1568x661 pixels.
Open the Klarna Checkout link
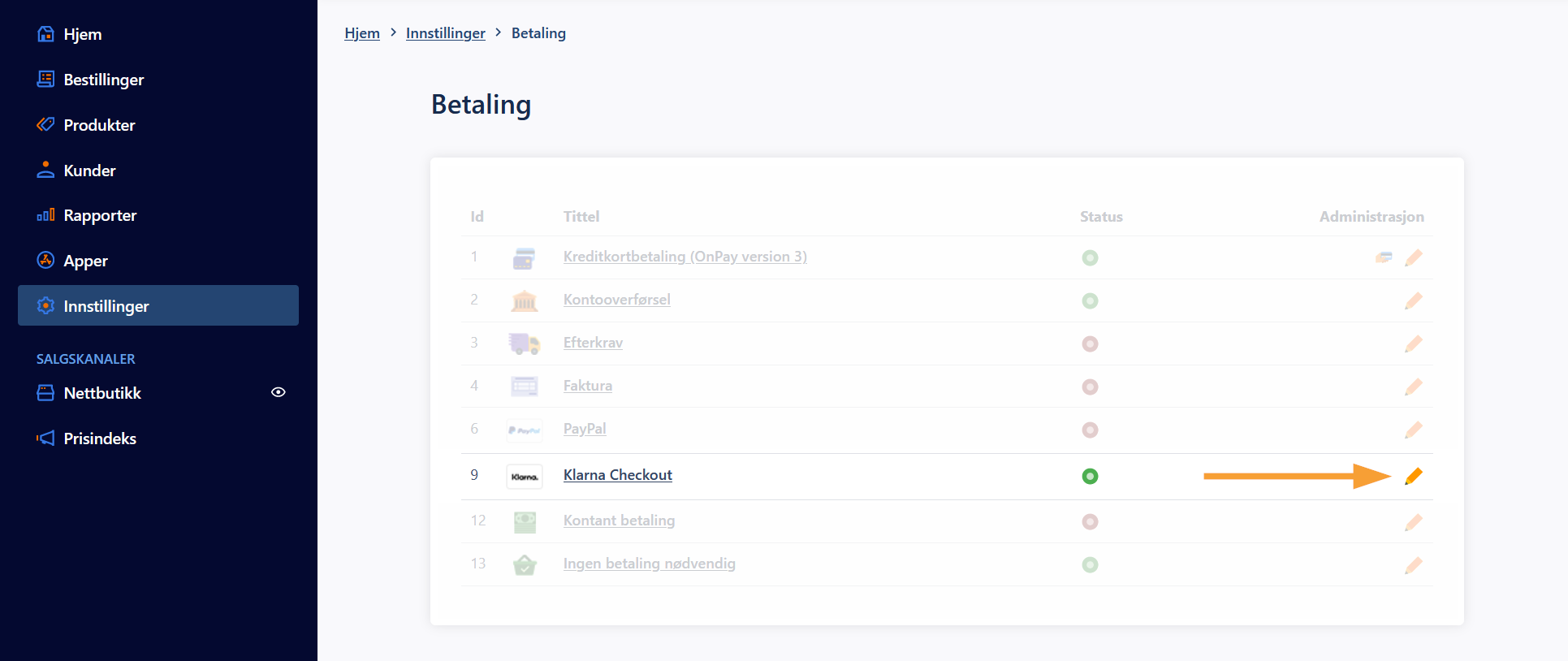point(618,475)
